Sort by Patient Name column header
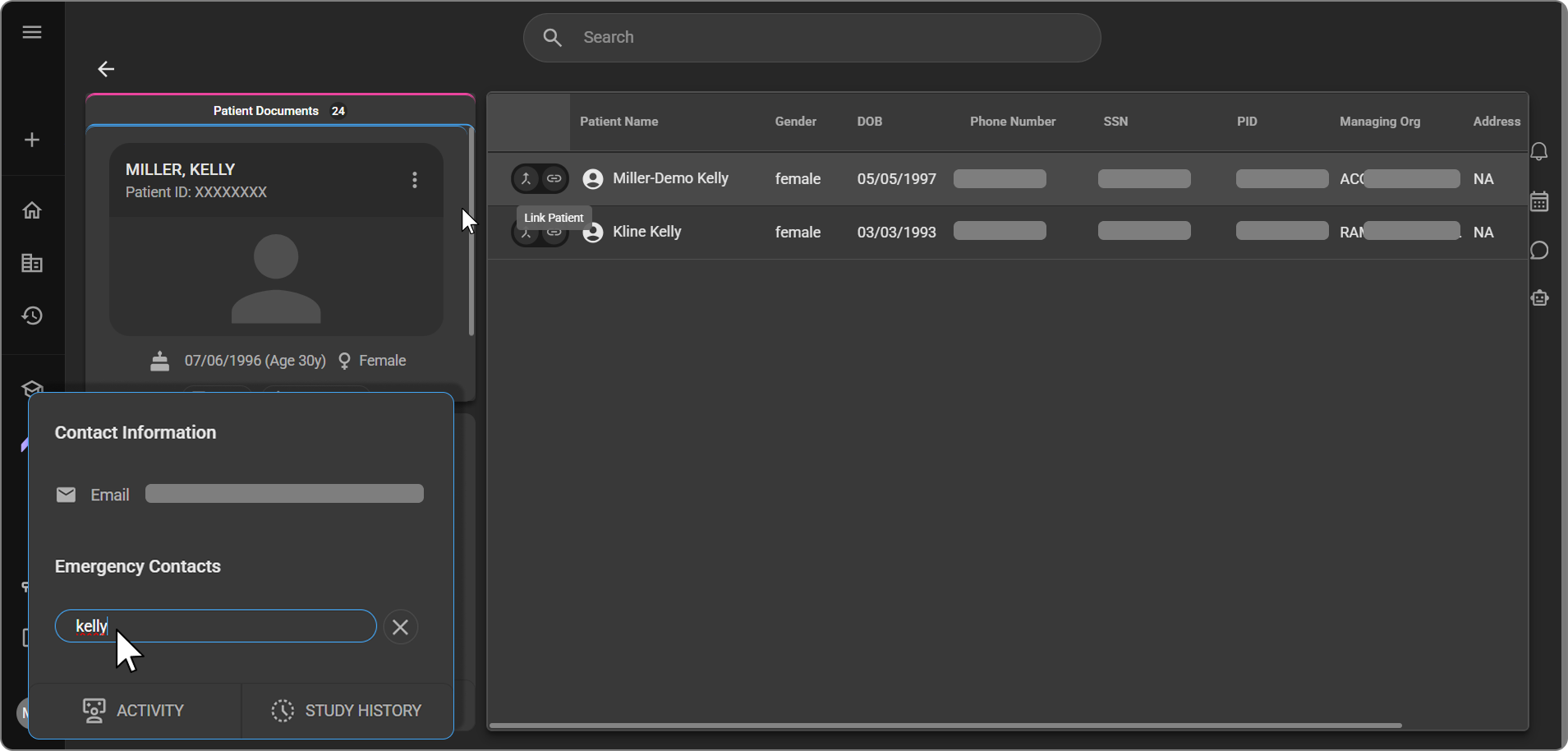This screenshot has width=1568, height=751. click(x=618, y=122)
